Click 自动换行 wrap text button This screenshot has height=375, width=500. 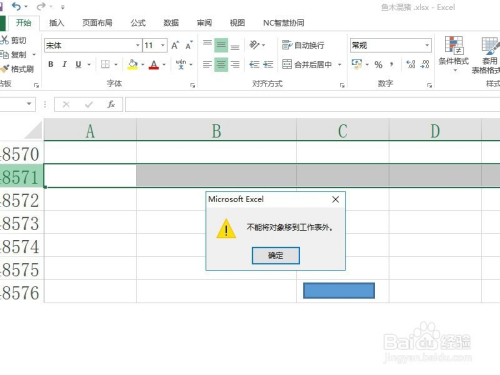tap(303, 45)
